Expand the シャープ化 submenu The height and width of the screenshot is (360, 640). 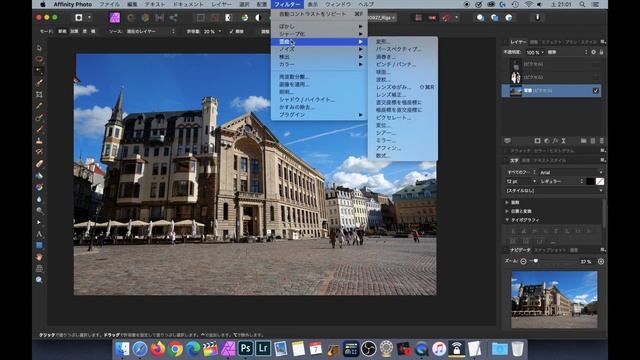[319, 34]
